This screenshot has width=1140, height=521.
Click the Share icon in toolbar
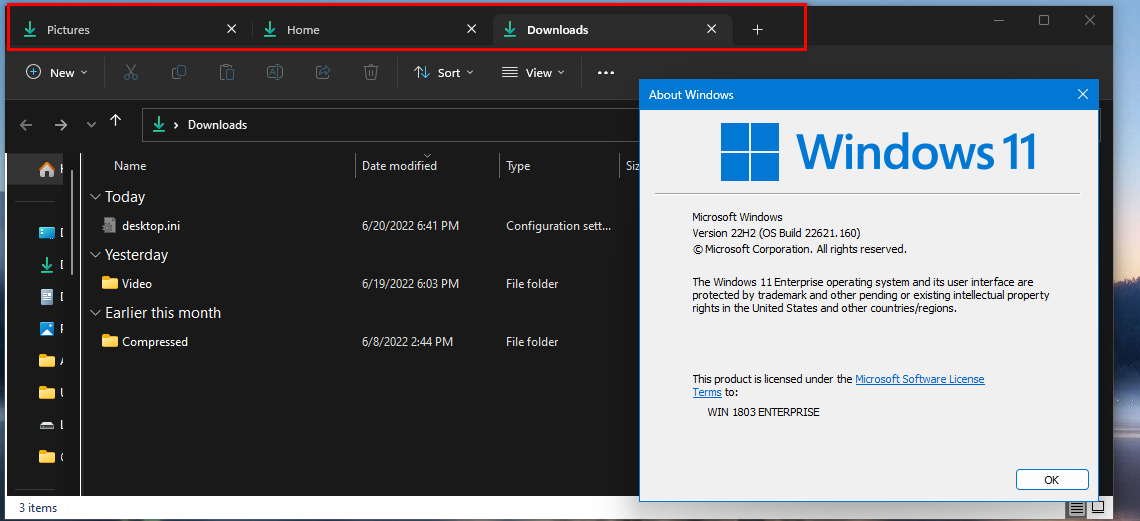(323, 73)
